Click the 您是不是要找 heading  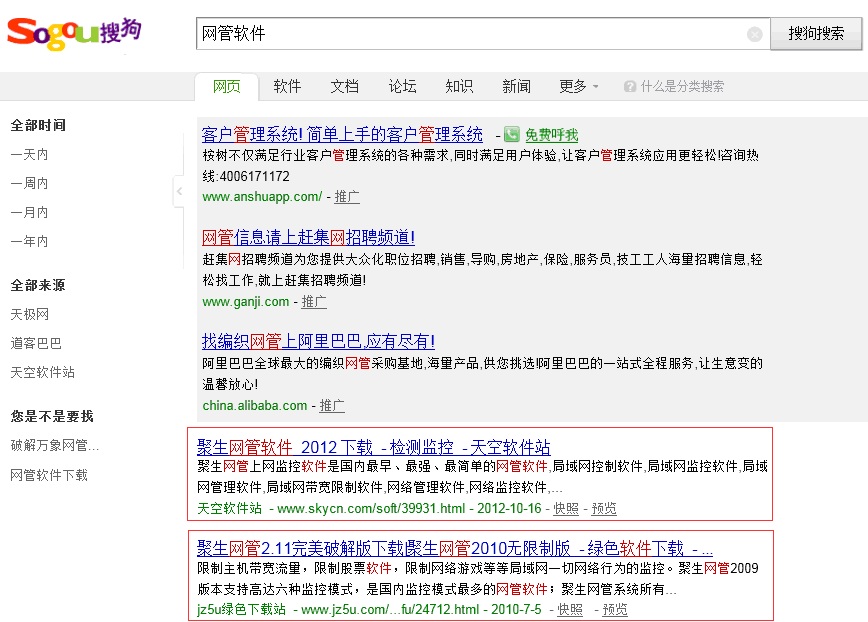(52, 416)
